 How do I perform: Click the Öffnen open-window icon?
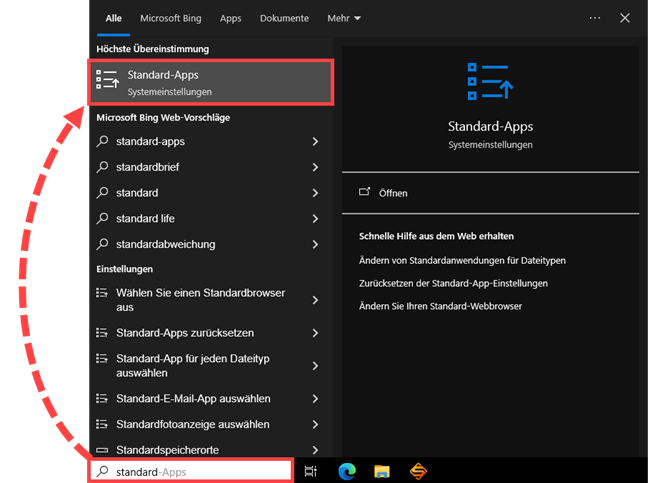[x=364, y=192]
